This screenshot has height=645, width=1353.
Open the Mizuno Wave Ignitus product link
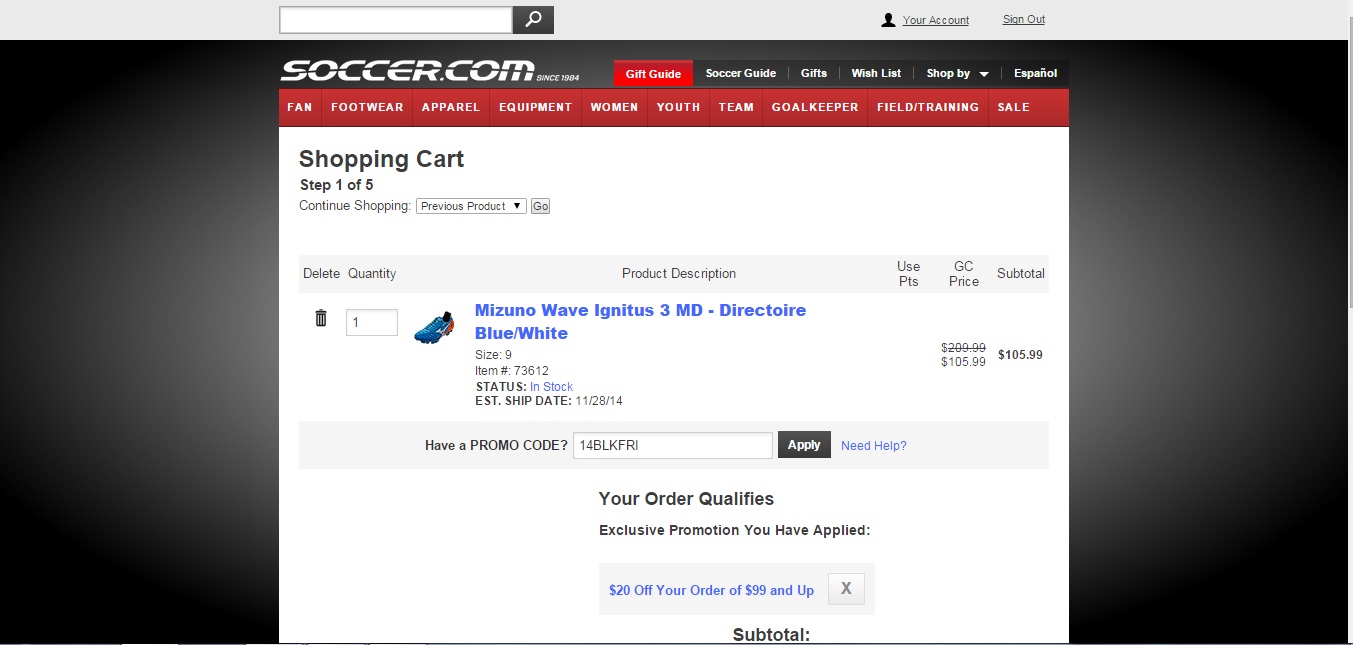[640, 321]
